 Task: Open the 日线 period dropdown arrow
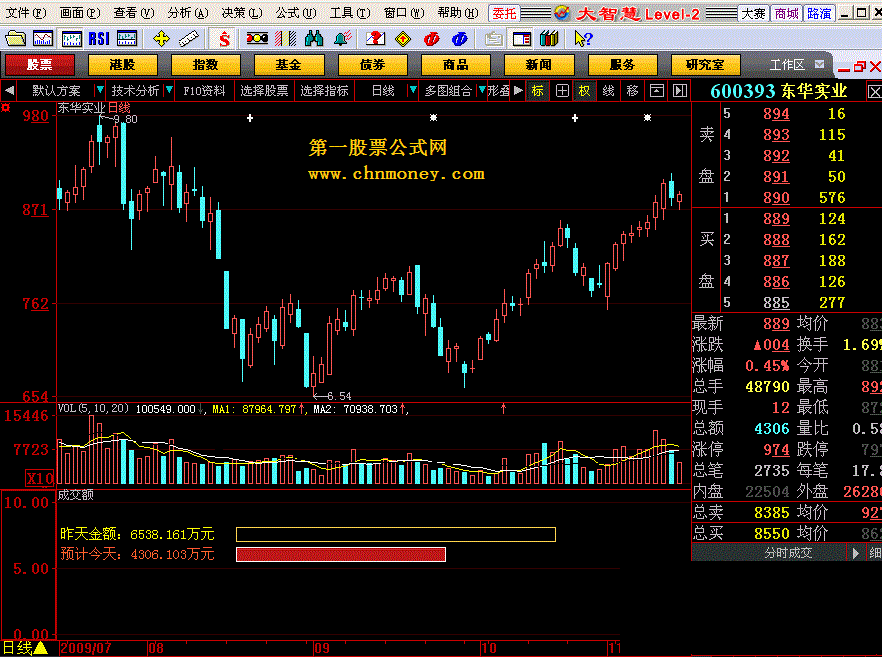point(413,90)
